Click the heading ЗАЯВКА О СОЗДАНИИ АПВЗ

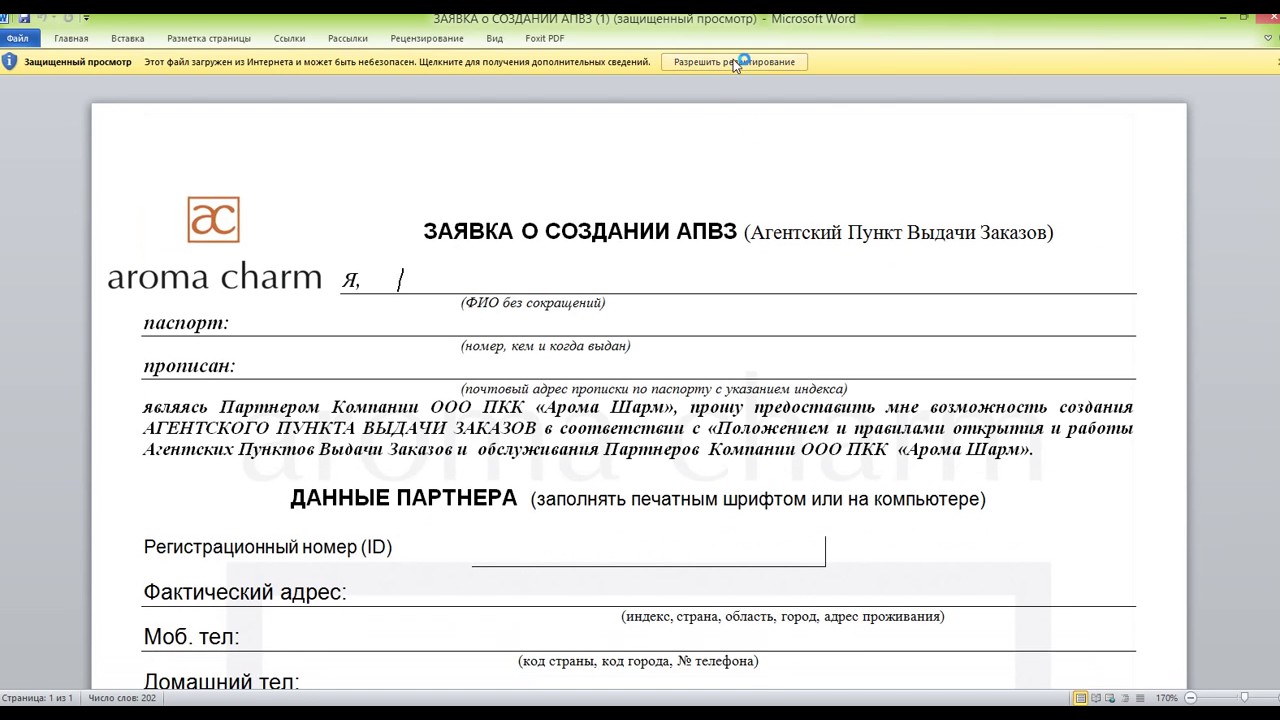point(580,232)
